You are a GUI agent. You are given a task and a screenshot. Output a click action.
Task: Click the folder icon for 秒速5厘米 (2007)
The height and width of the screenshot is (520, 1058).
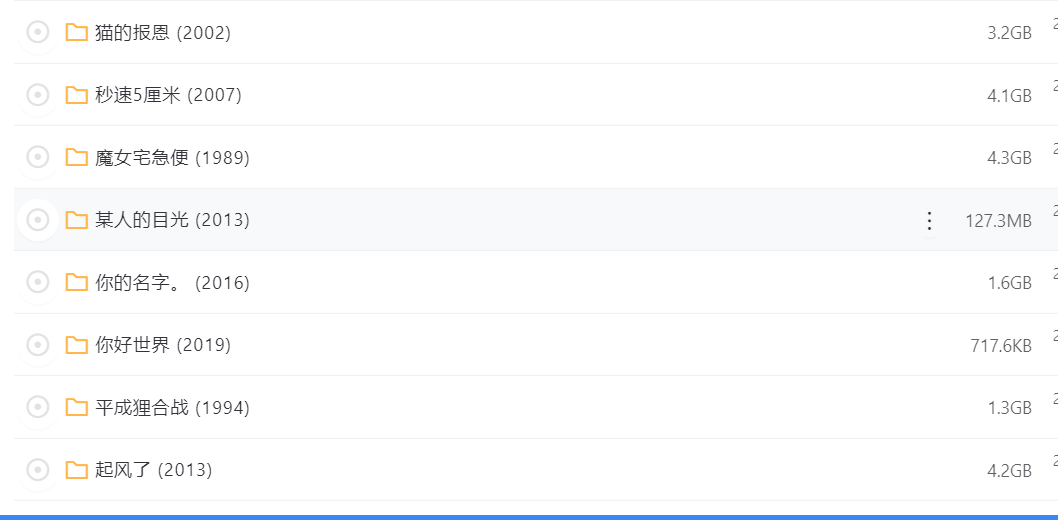[76, 95]
